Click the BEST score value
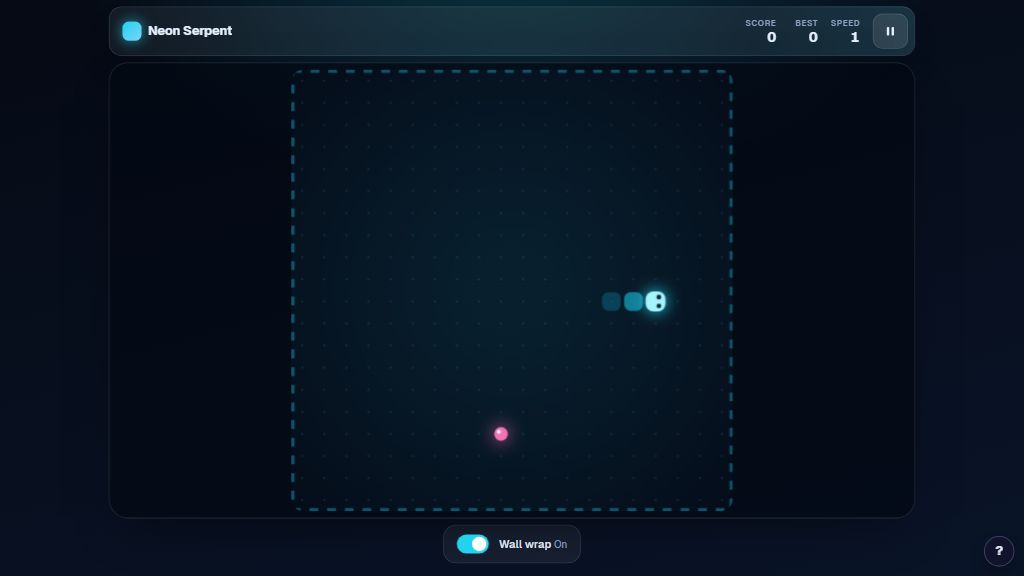 click(812, 37)
